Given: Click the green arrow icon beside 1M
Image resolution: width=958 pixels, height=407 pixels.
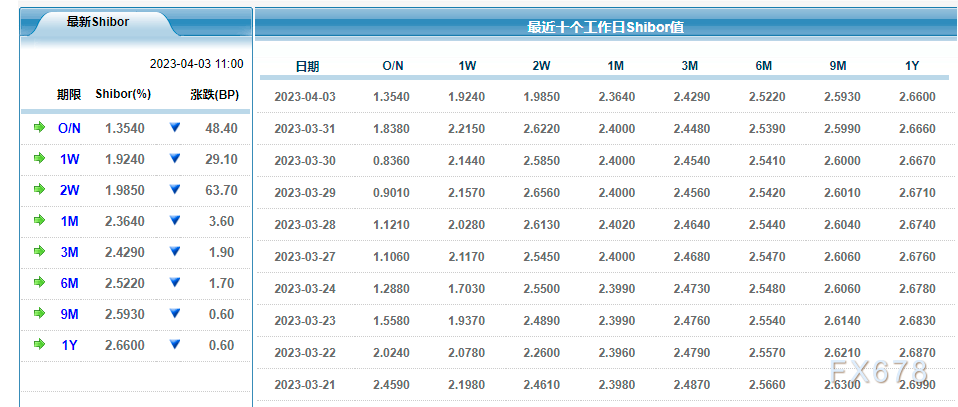Looking at the screenshot, I should [x=40, y=220].
